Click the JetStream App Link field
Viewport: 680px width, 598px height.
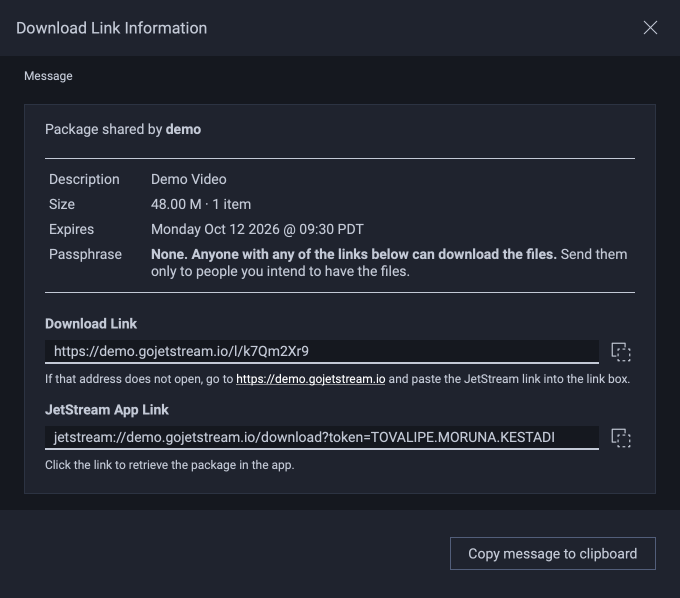(322, 437)
